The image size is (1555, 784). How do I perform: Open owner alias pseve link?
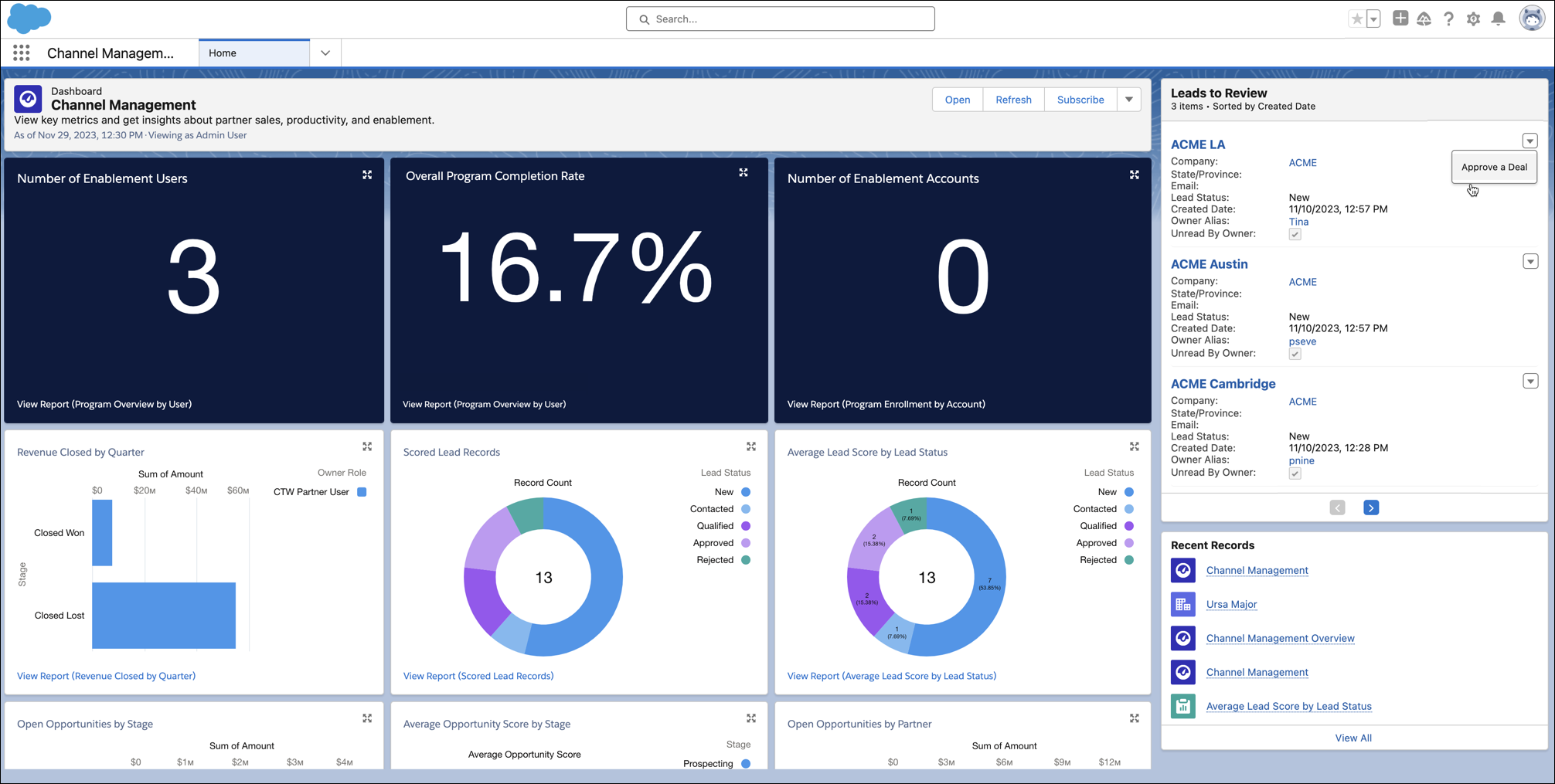click(1302, 341)
